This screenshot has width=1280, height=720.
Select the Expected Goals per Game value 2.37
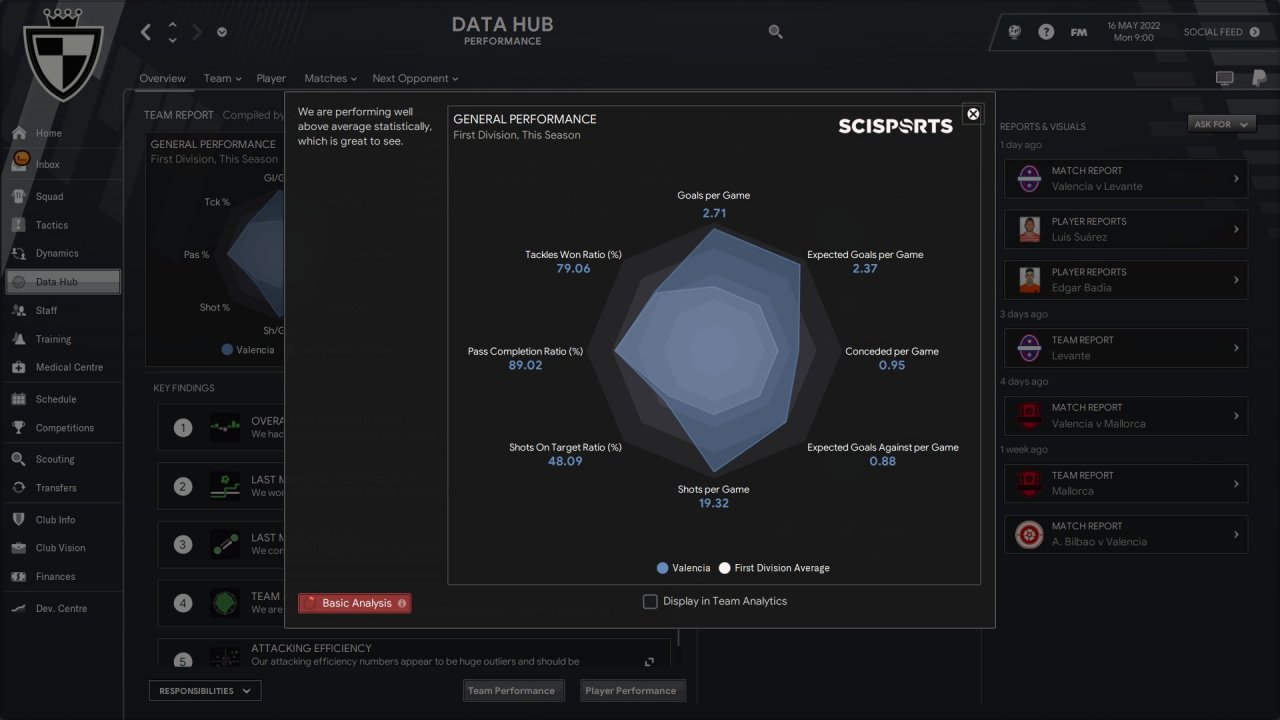(x=865, y=269)
